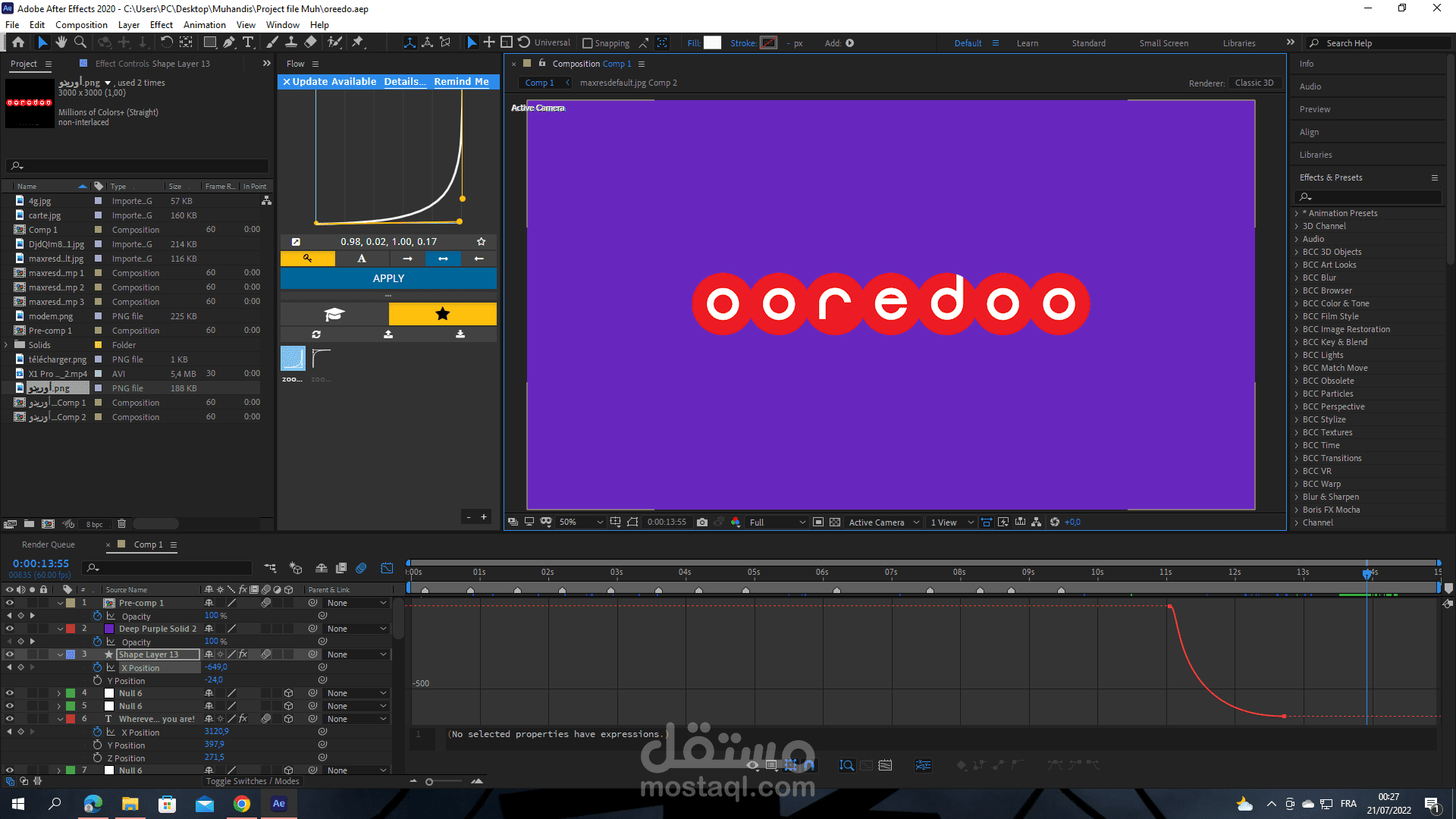The width and height of the screenshot is (1456, 819).
Task: Open the 50% magnification dropdown
Action: [x=581, y=522]
